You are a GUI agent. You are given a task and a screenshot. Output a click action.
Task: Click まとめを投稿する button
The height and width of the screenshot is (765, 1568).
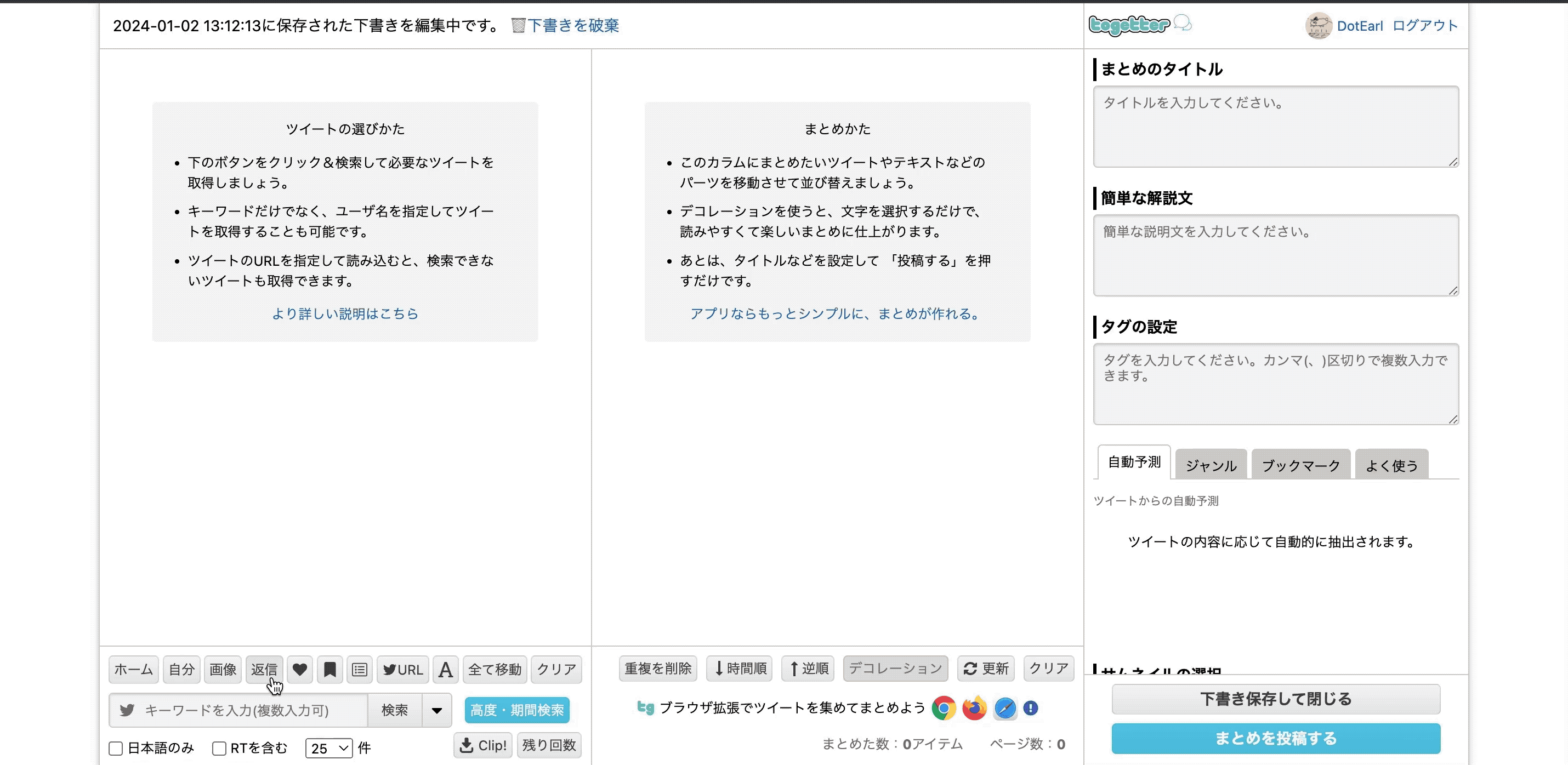point(1275,738)
